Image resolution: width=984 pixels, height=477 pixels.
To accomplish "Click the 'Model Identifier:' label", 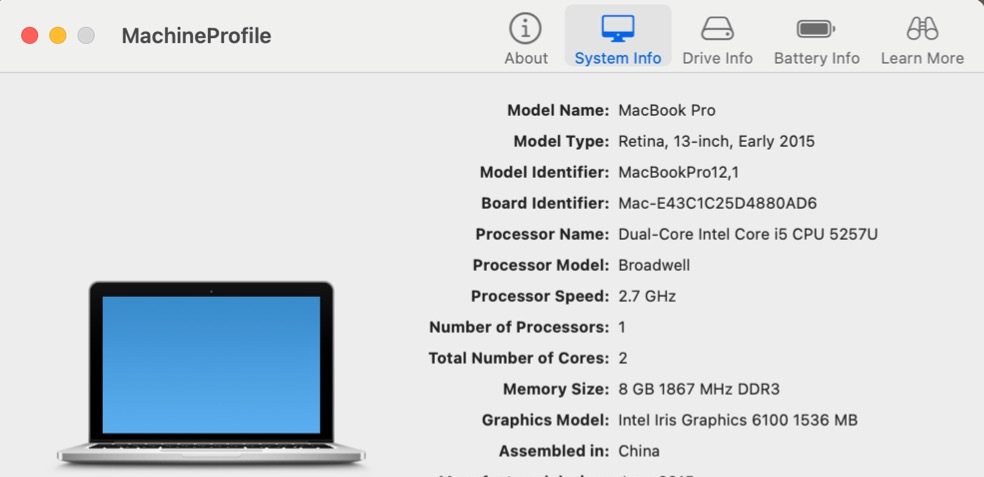I will [544, 172].
